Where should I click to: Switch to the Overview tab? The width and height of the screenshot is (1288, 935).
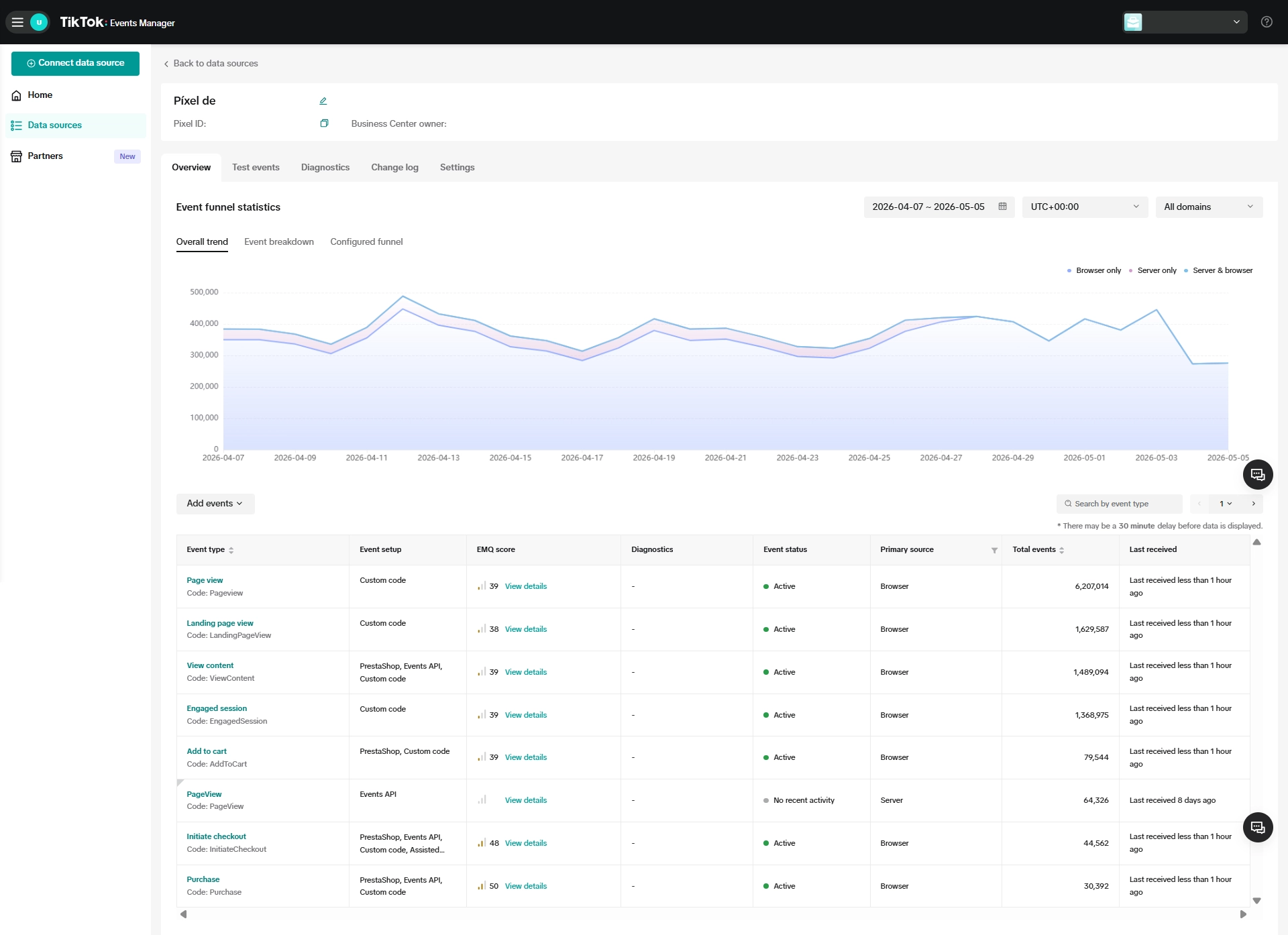(191, 168)
